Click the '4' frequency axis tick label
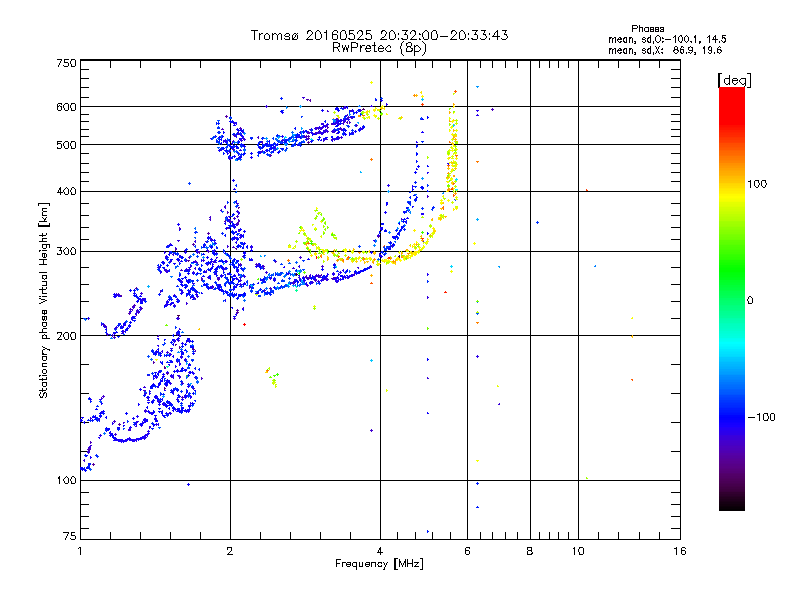The height and width of the screenshot is (600, 800). 380,551
